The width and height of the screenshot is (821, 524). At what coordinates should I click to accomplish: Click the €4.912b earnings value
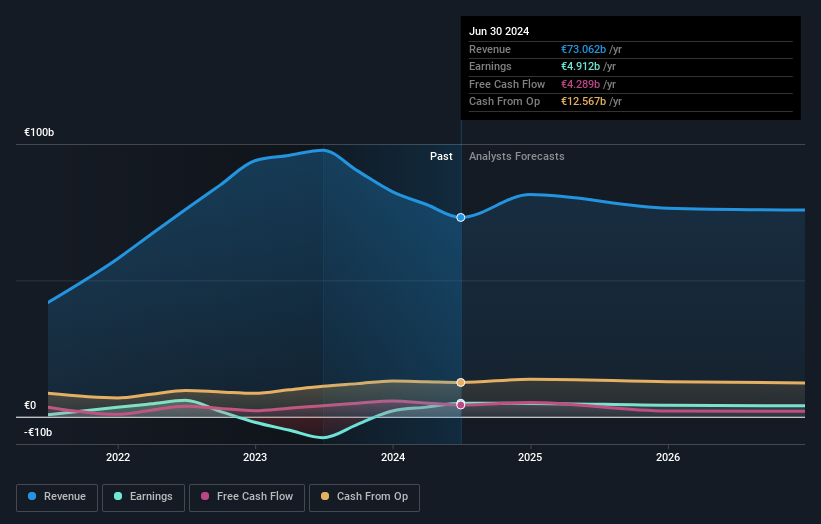pyautogui.click(x=580, y=66)
